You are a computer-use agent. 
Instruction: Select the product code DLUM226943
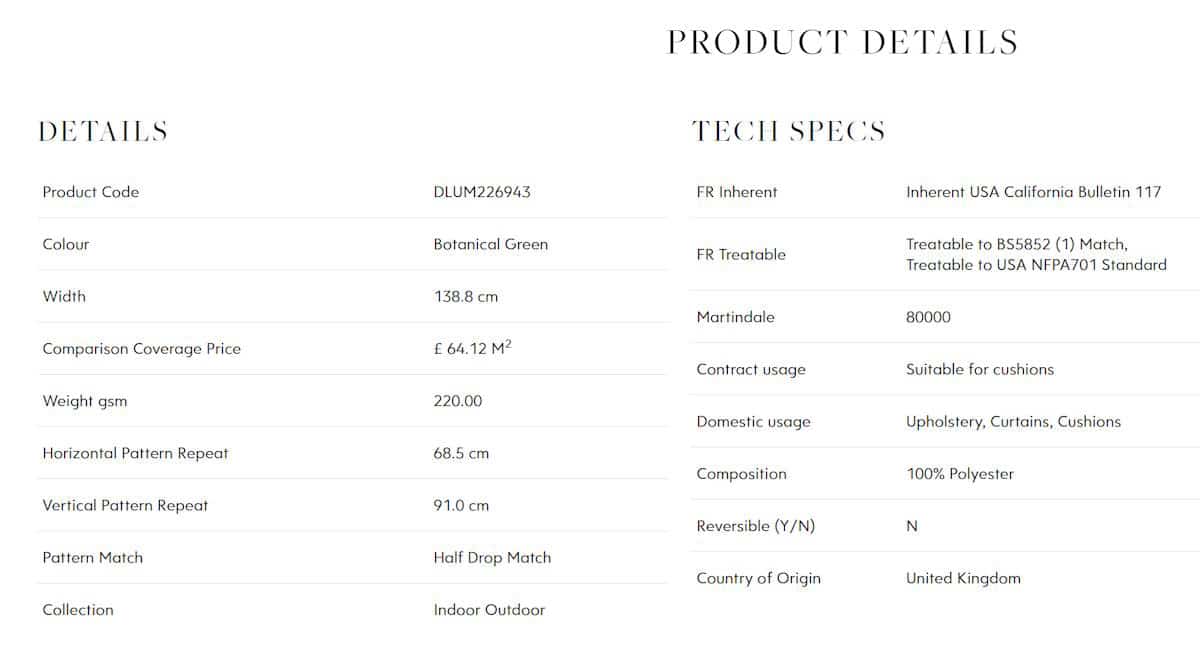tap(482, 192)
